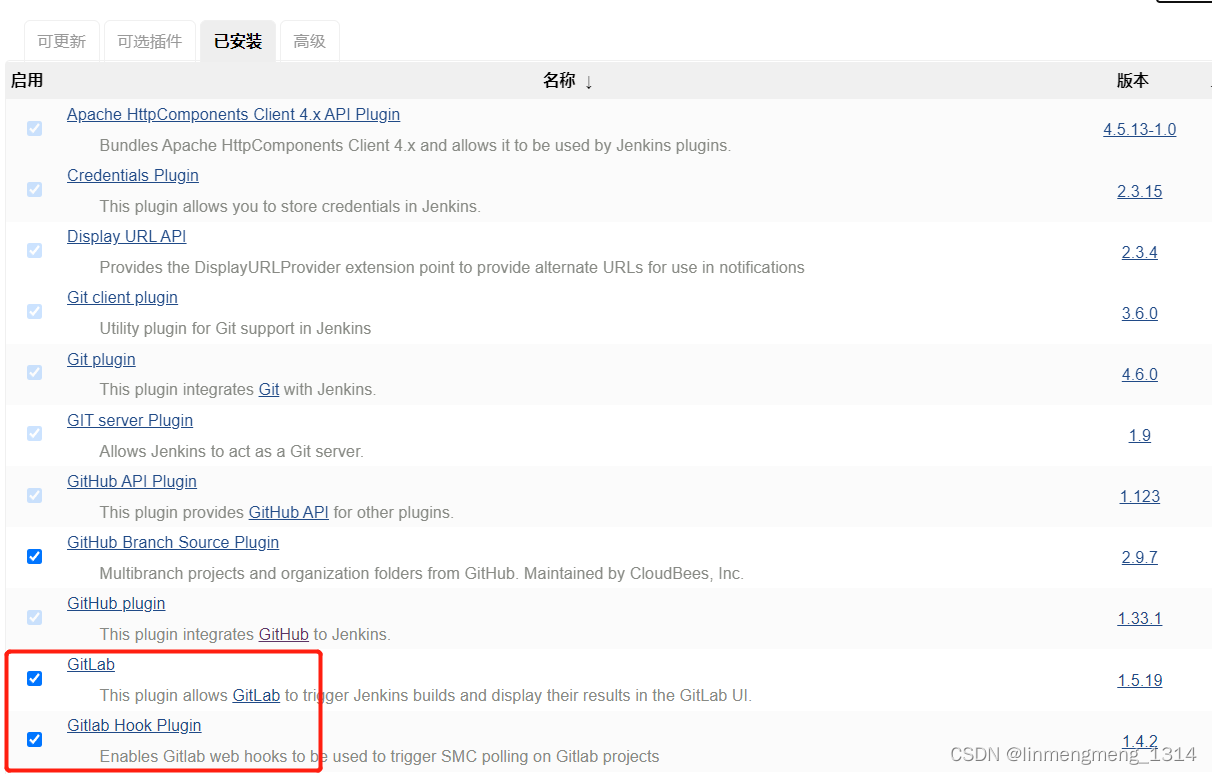Screen dimensions: 1212x774
Task: Open version 1.5.19 link
Action: click(x=1140, y=681)
